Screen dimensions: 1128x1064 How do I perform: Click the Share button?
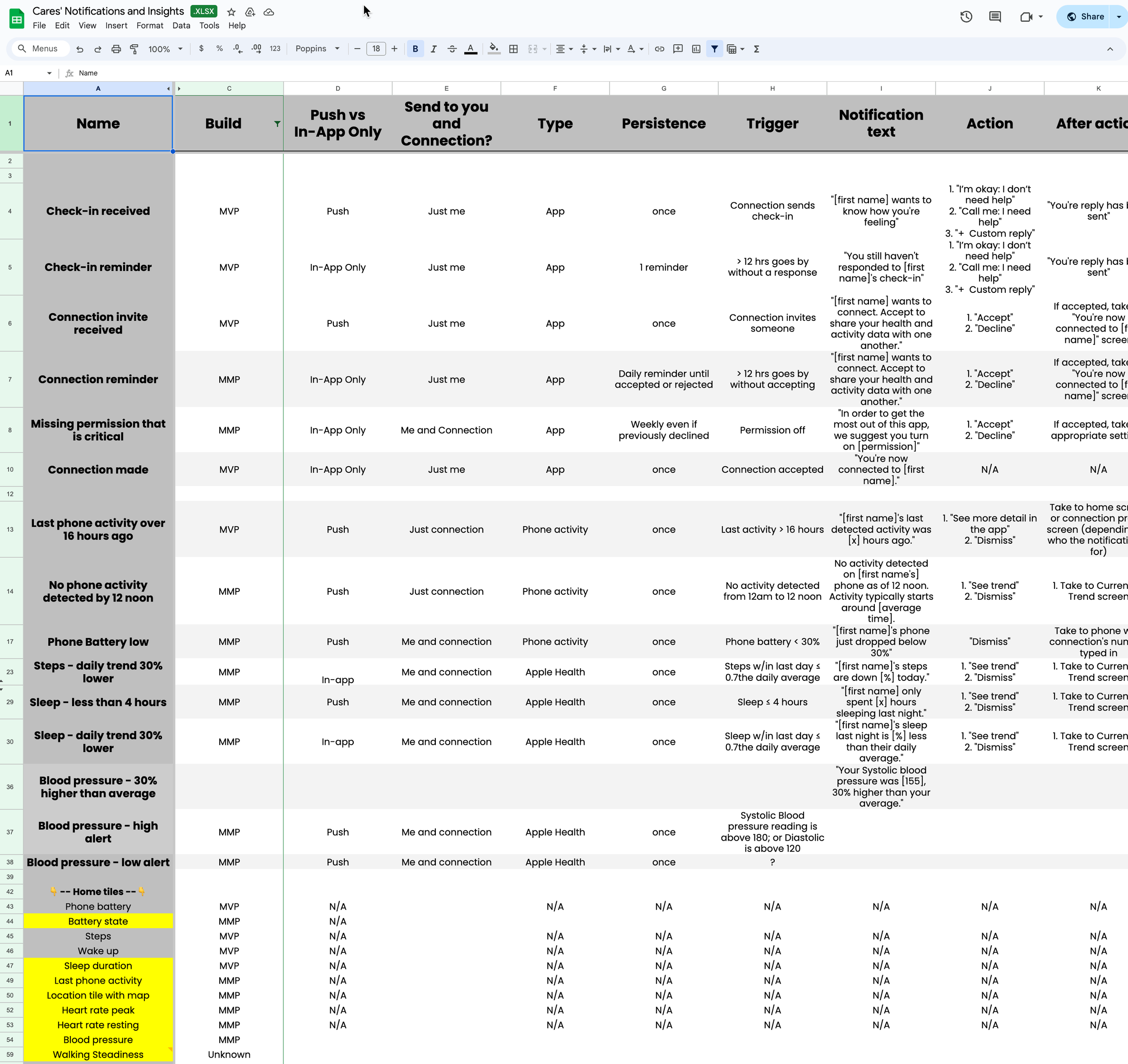coord(1084,16)
